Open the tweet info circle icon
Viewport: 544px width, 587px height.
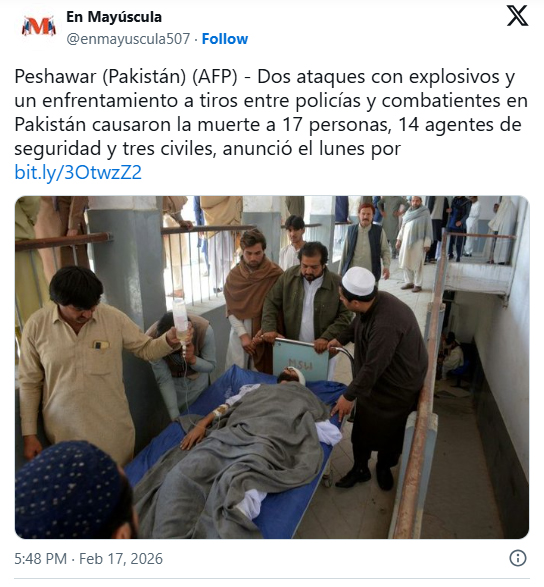(518, 558)
